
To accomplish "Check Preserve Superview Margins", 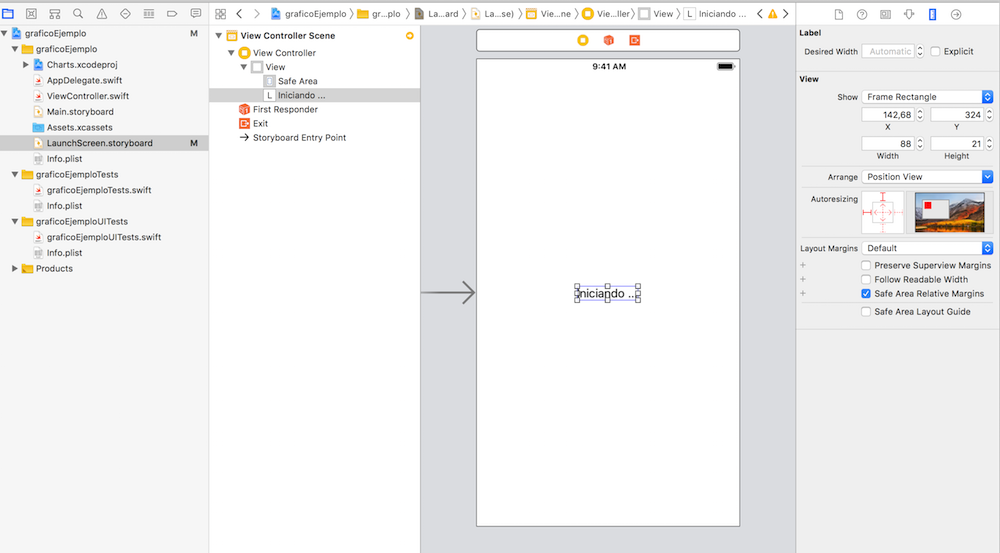I will pos(866,265).
